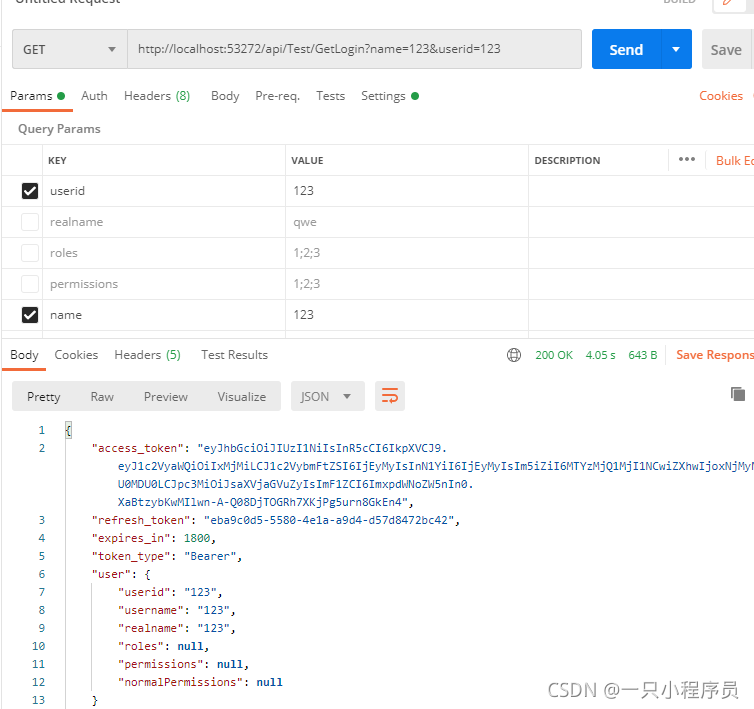Click the "expires_in" value 1800
754x709 pixels.
tap(197, 538)
